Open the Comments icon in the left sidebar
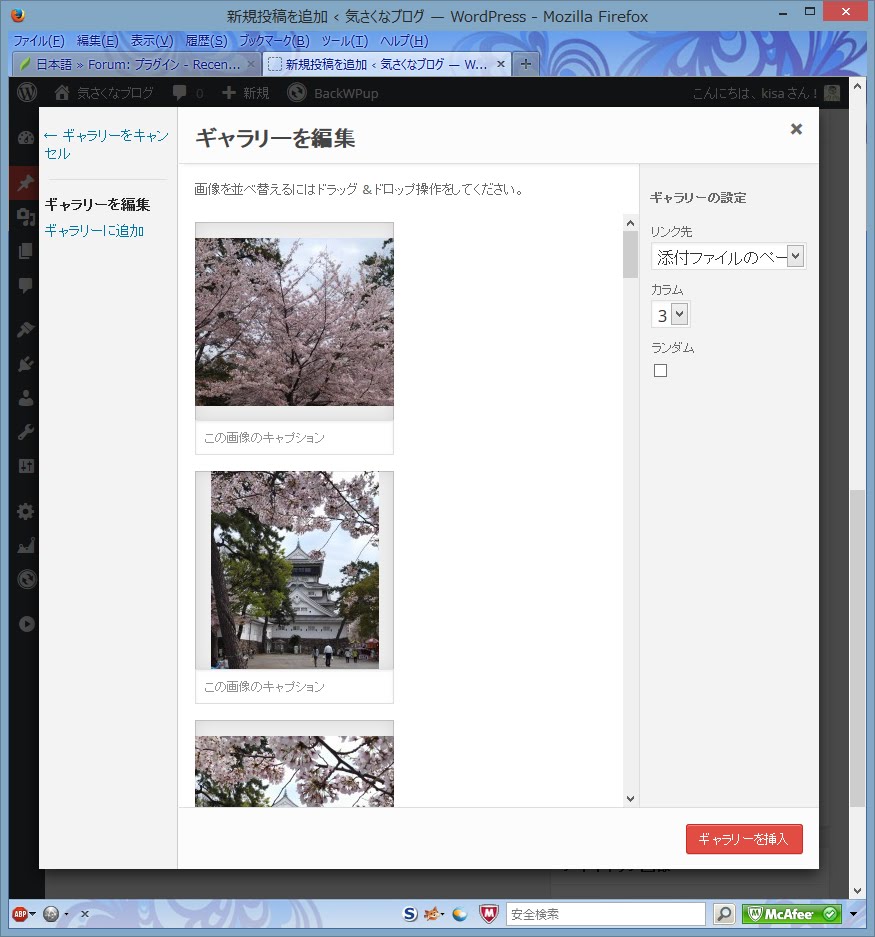Screen dimensions: 875x937 [x=26, y=285]
